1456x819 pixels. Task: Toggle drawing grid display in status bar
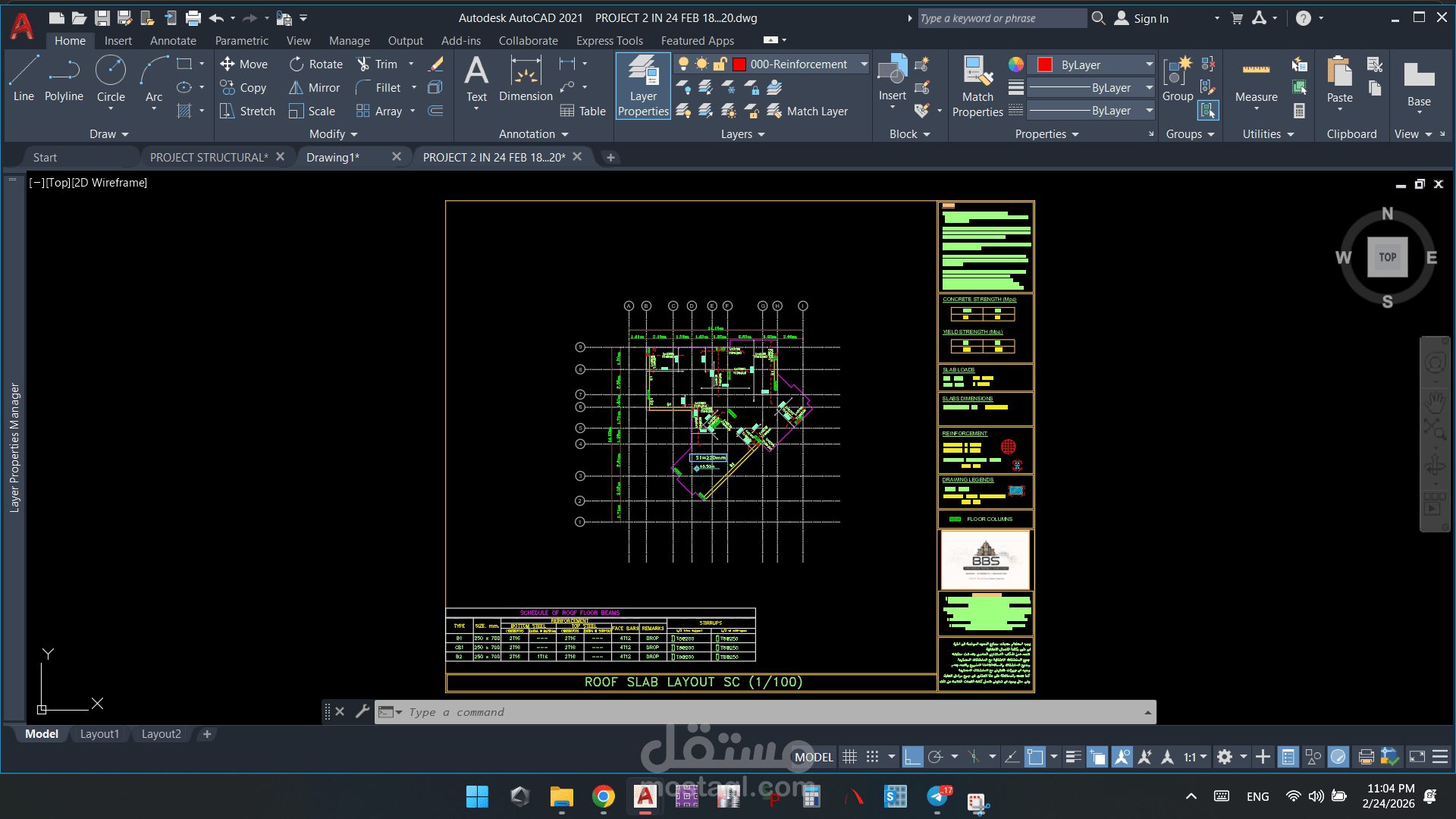[850, 757]
